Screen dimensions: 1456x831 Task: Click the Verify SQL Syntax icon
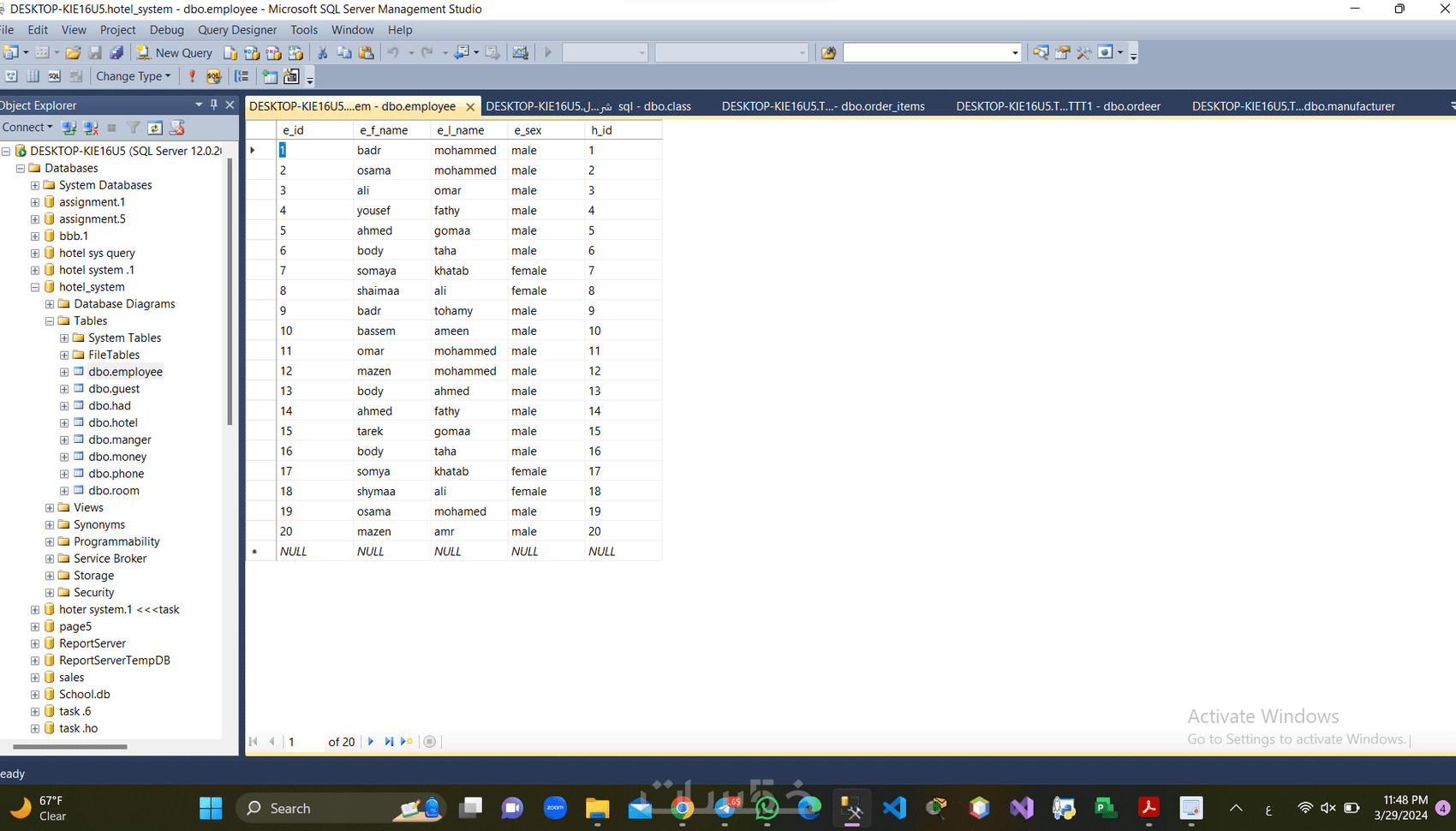click(213, 76)
